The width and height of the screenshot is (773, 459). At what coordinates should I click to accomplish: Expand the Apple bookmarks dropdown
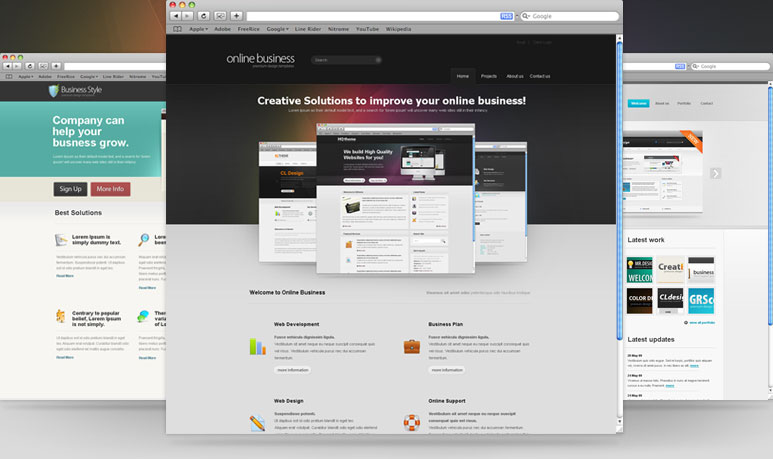point(198,29)
